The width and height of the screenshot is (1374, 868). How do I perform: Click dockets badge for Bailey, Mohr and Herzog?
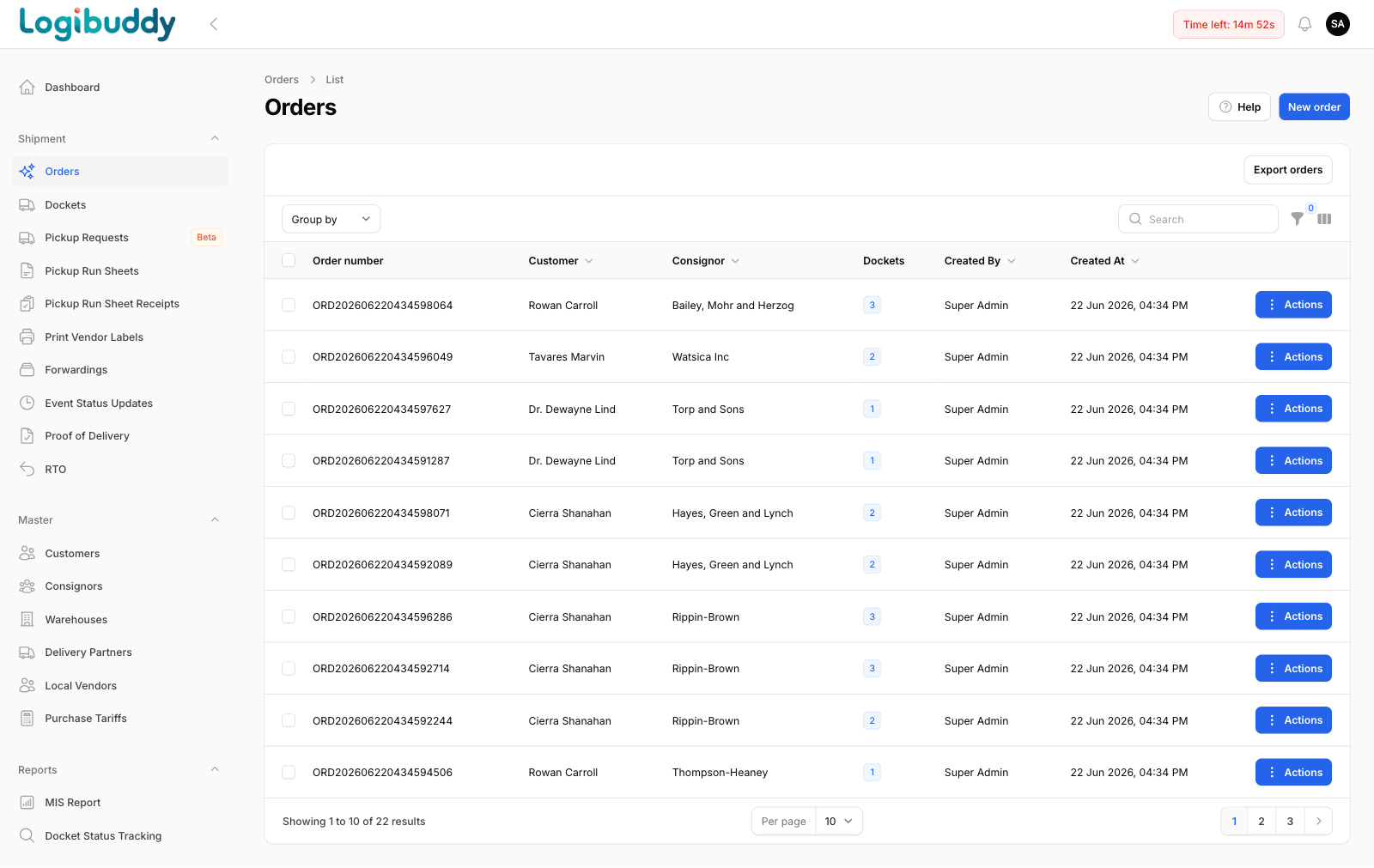tap(872, 305)
